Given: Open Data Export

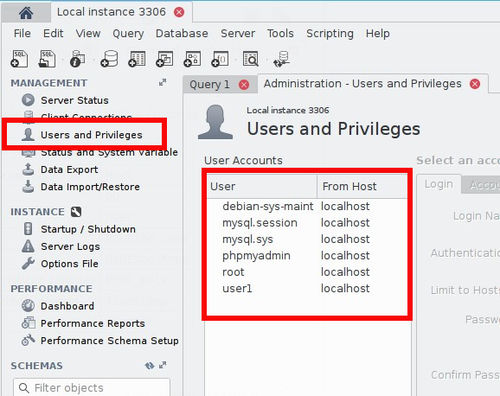Looking at the screenshot, I should [x=69, y=170].
